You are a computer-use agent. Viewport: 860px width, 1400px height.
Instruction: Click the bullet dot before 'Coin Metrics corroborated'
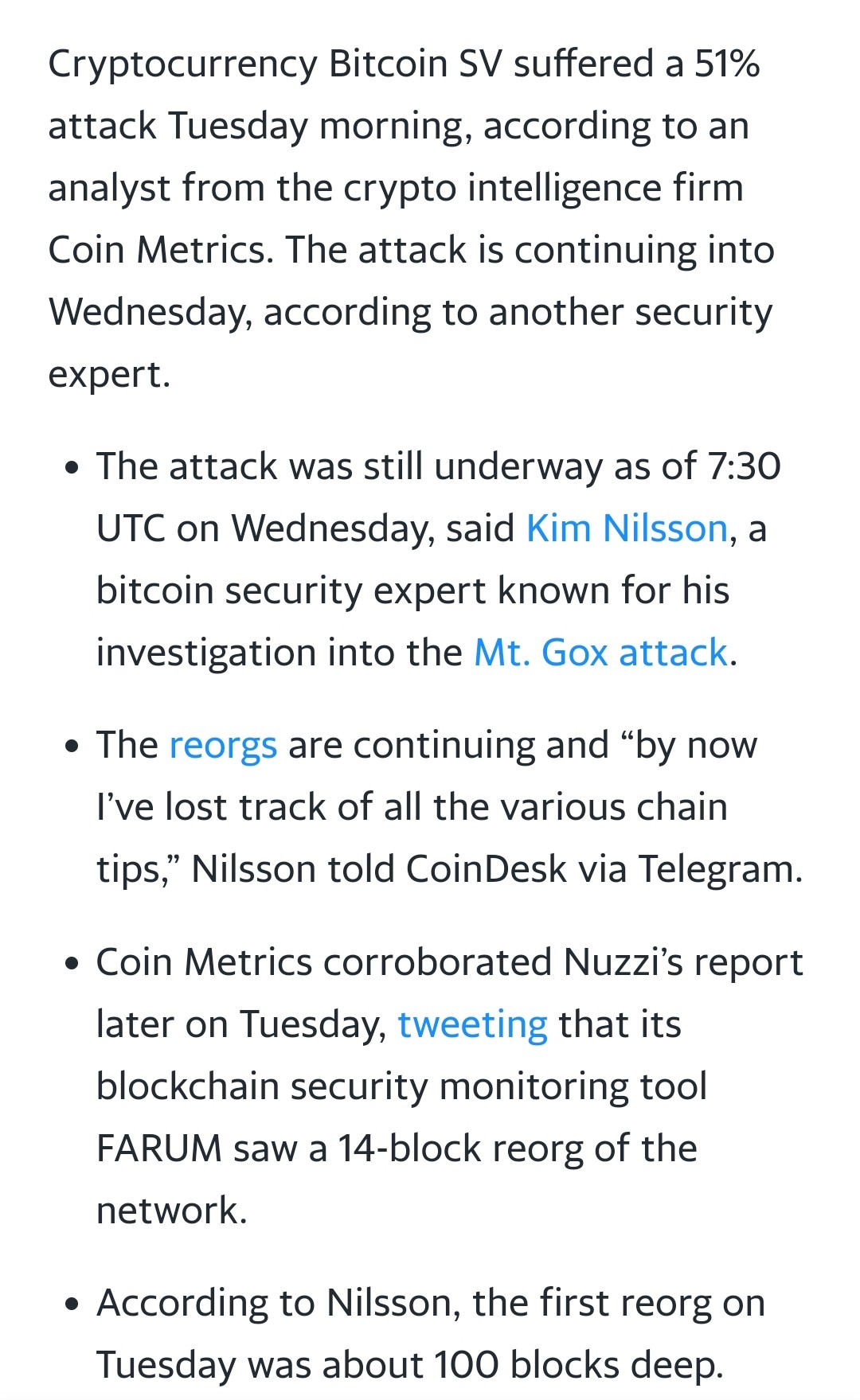[73, 964]
